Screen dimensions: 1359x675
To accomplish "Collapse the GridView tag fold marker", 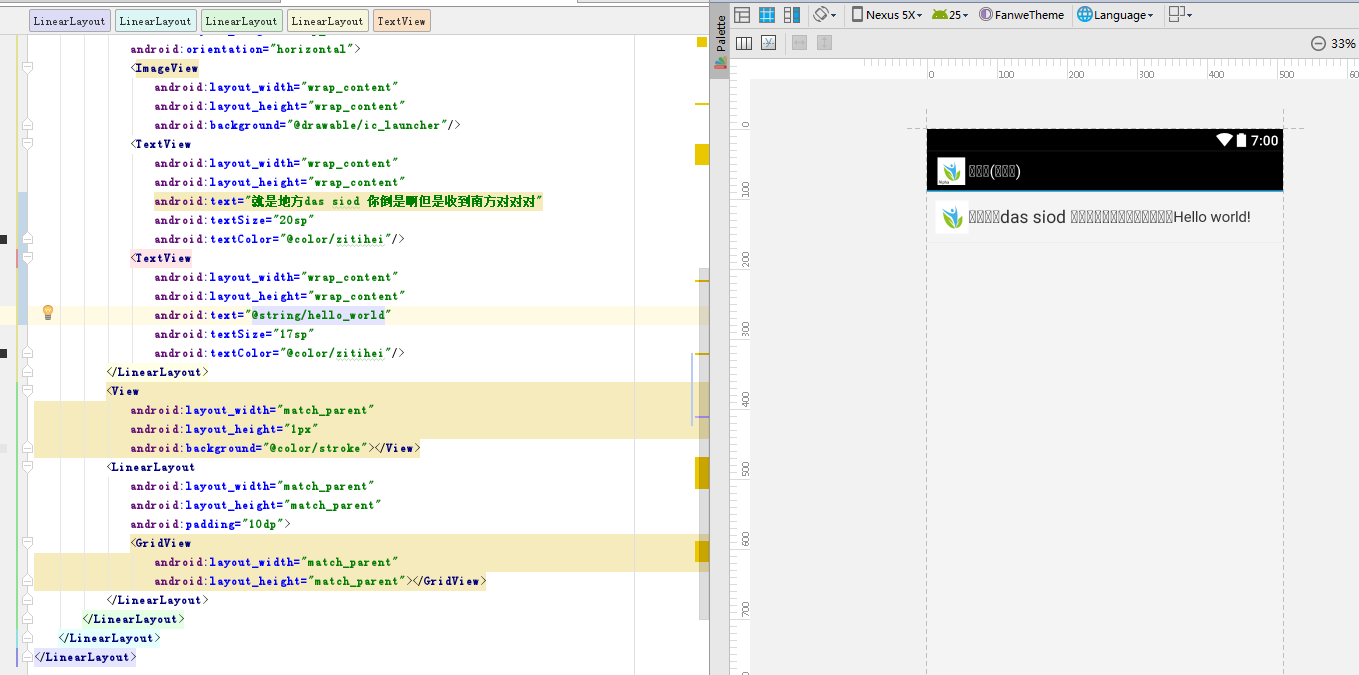I will pos(27,543).
